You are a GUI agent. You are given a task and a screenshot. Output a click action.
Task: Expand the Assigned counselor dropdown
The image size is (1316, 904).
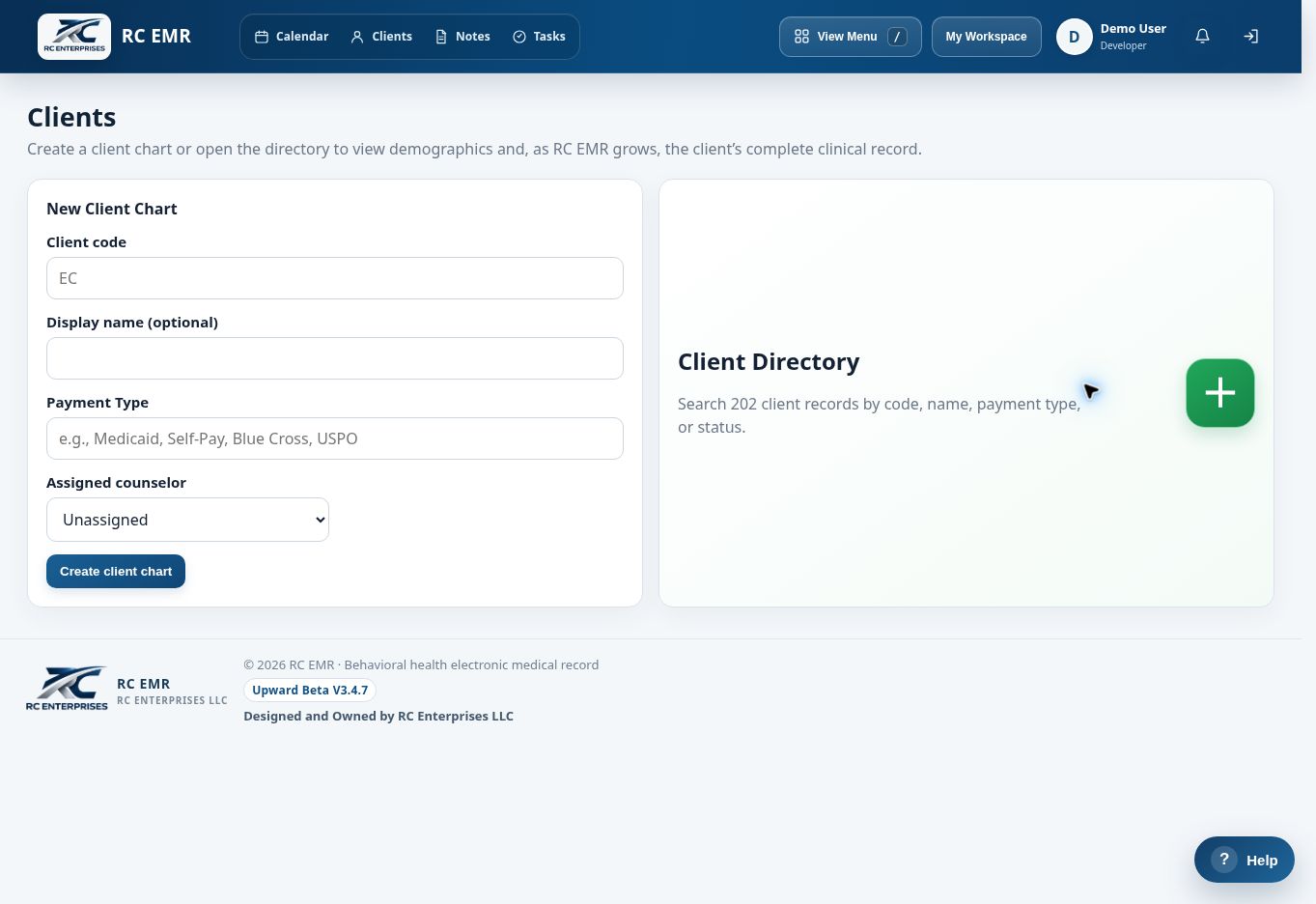click(x=187, y=520)
